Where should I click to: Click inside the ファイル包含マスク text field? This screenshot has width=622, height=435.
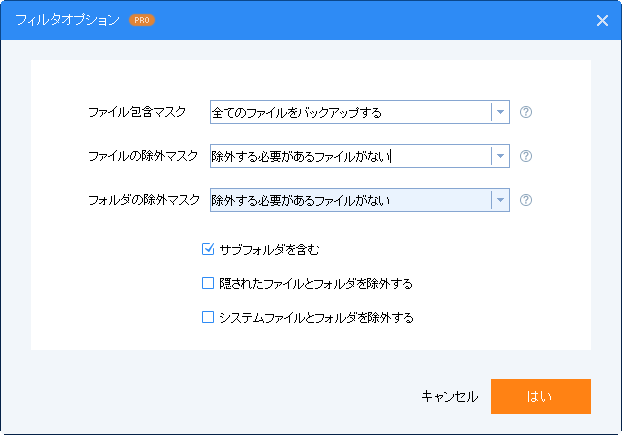tap(351, 112)
